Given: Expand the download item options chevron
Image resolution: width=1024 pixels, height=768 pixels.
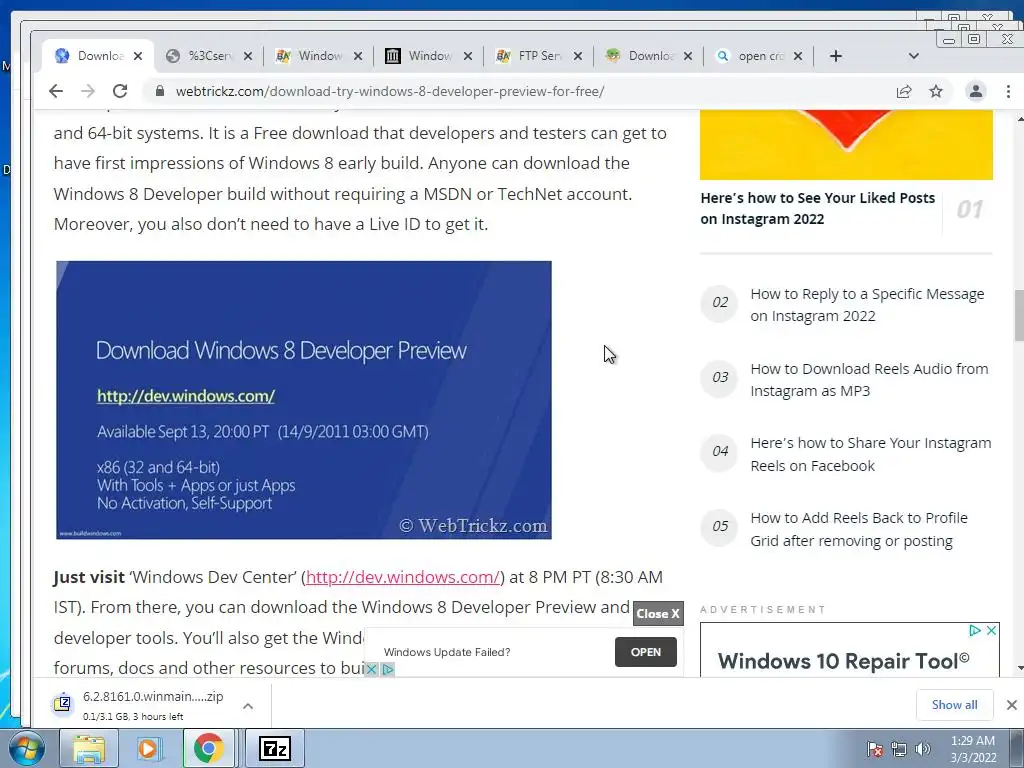Looking at the screenshot, I should click(248, 706).
